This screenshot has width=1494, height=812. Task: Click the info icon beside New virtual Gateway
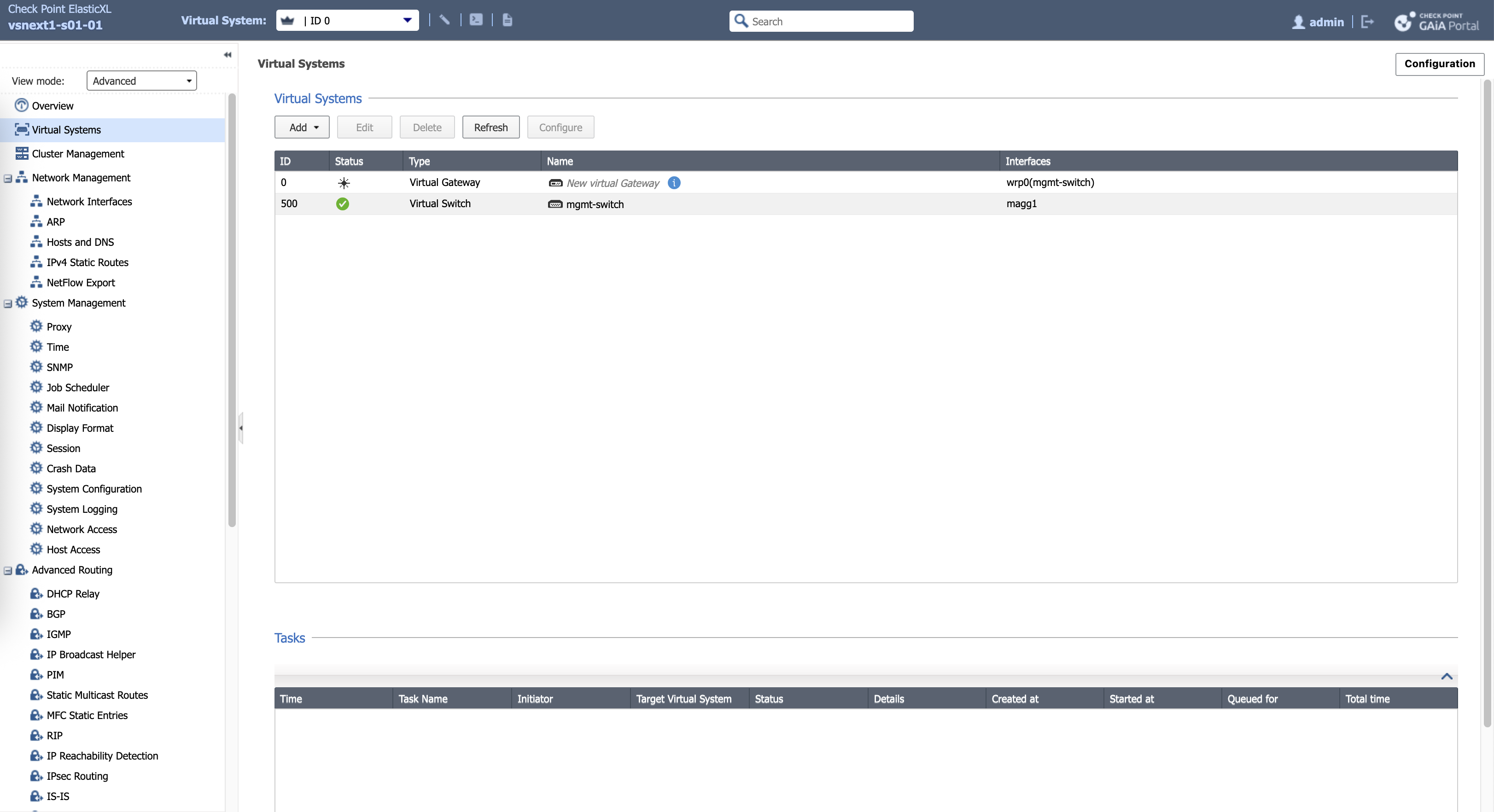674,183
